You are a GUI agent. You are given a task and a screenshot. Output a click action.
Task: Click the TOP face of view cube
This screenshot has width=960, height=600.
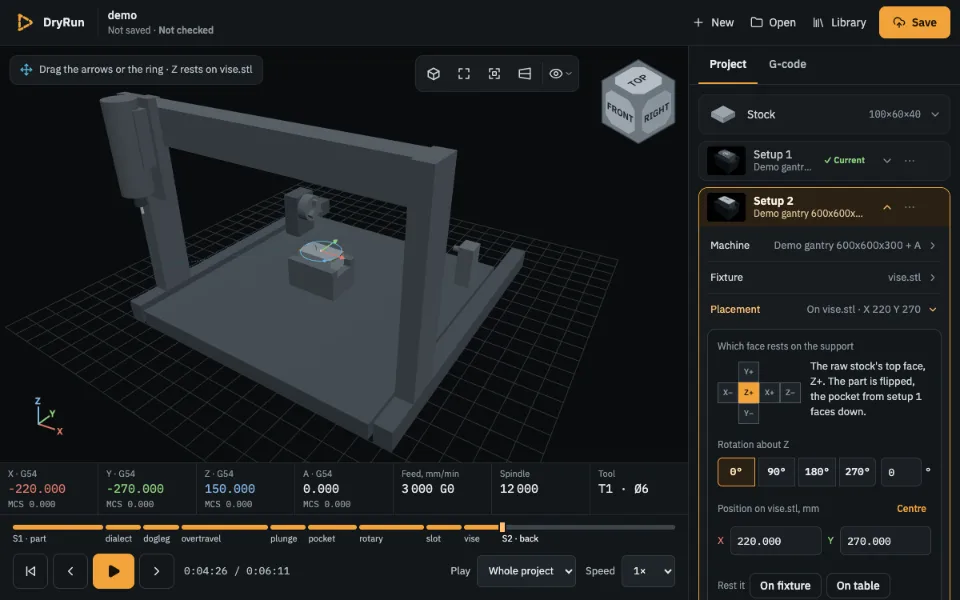point(637,80)
